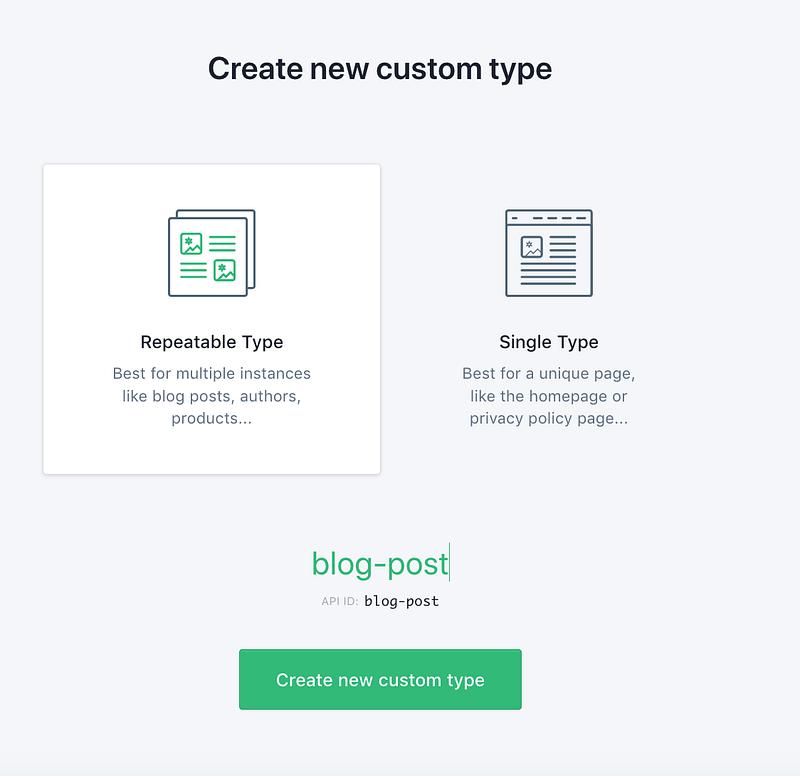Choose the "Repeatable Type" title label

[x=212, y=342]
